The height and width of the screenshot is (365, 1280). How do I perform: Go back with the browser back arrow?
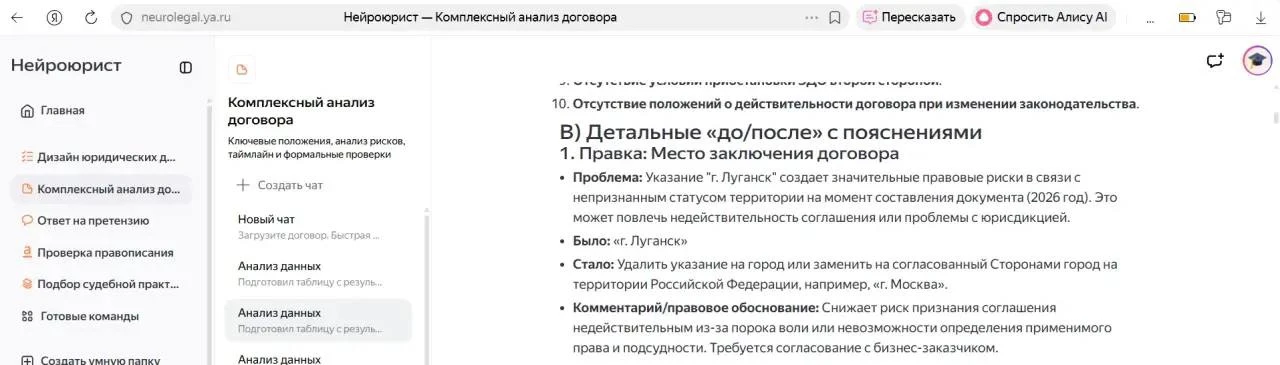pyautogui.click(x=17, y=17)
